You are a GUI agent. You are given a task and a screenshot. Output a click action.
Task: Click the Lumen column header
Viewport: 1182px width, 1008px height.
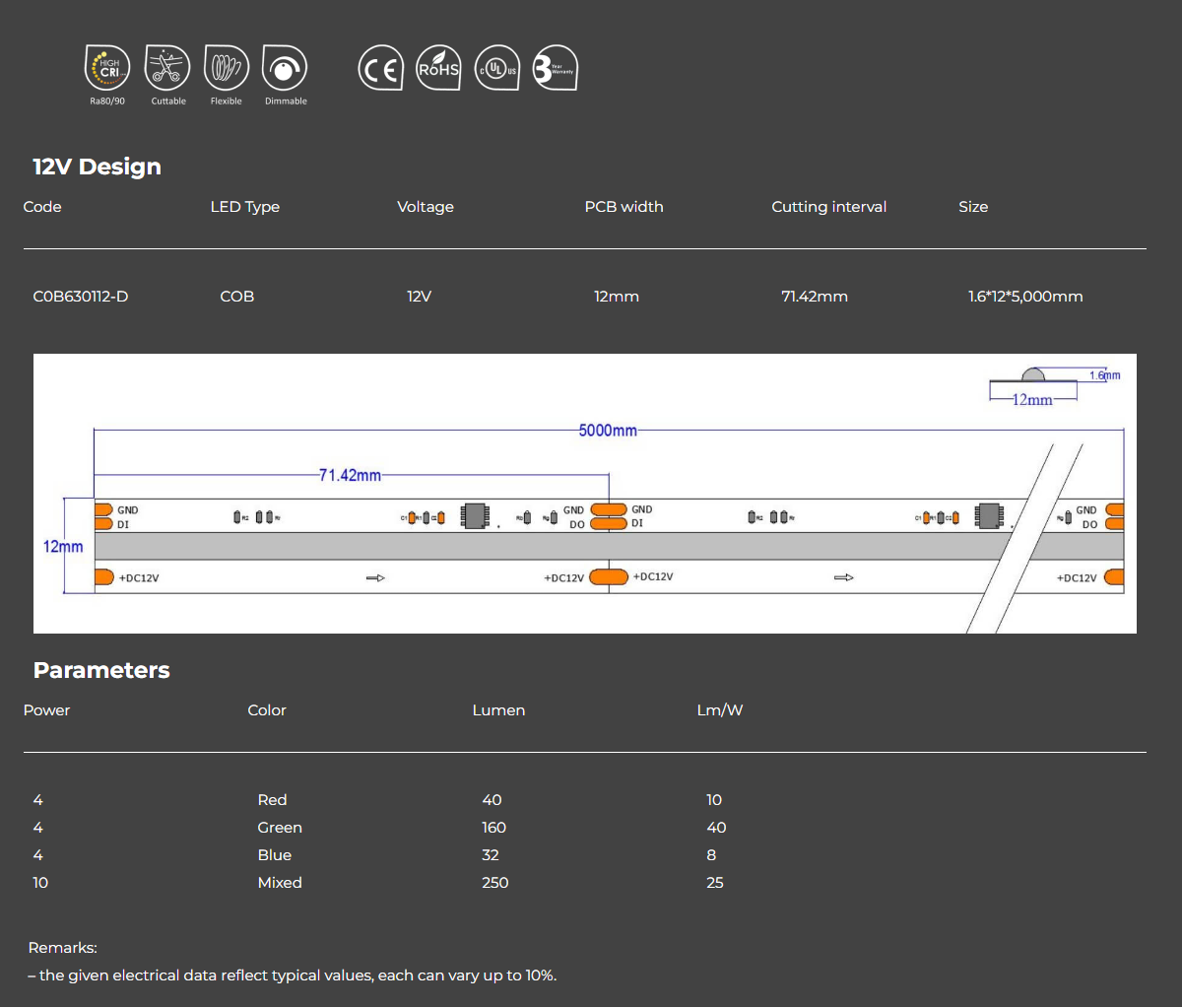[498, 710]
